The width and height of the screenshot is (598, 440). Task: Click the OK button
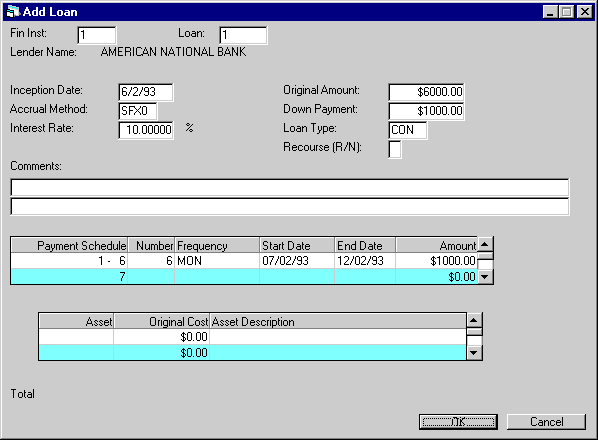click(x=458, y=422)
